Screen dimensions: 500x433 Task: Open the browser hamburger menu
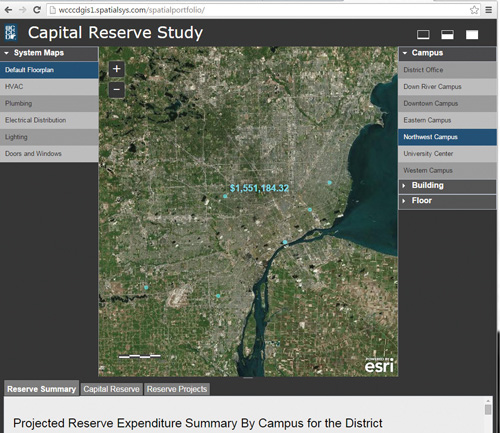click(489, 10)
